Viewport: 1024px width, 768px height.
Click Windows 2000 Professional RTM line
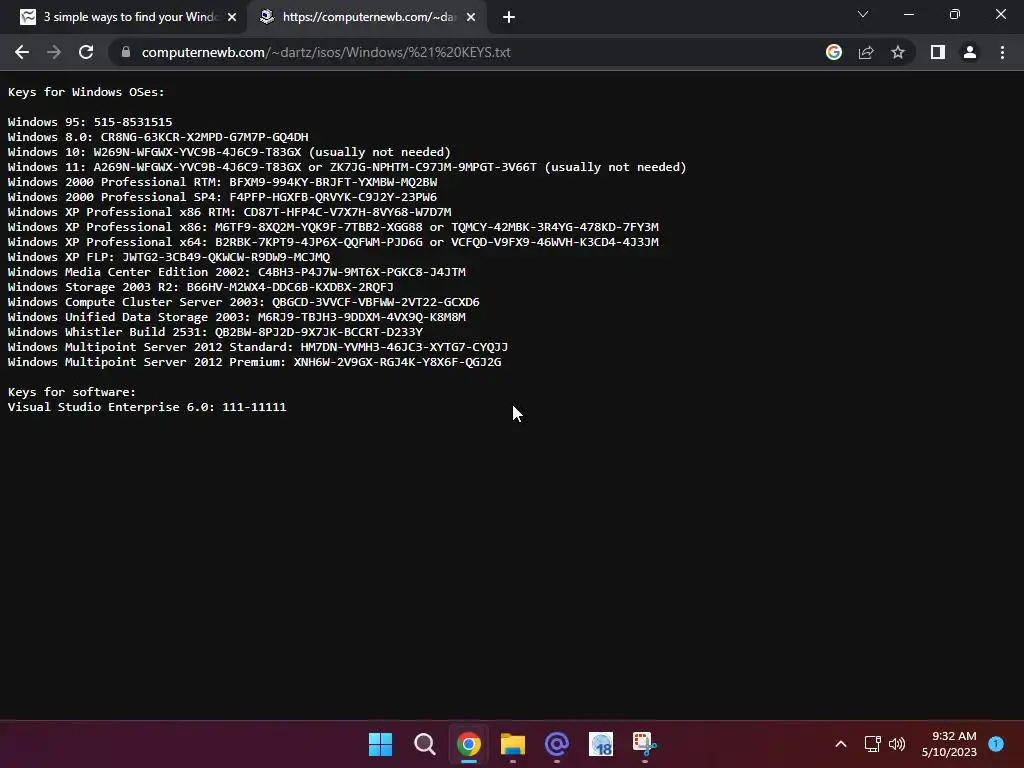[x=223, y=182]
